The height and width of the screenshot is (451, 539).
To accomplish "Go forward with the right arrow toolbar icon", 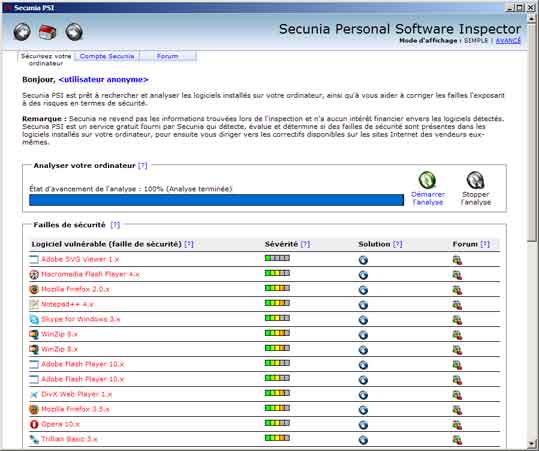I will click(74, 32).
